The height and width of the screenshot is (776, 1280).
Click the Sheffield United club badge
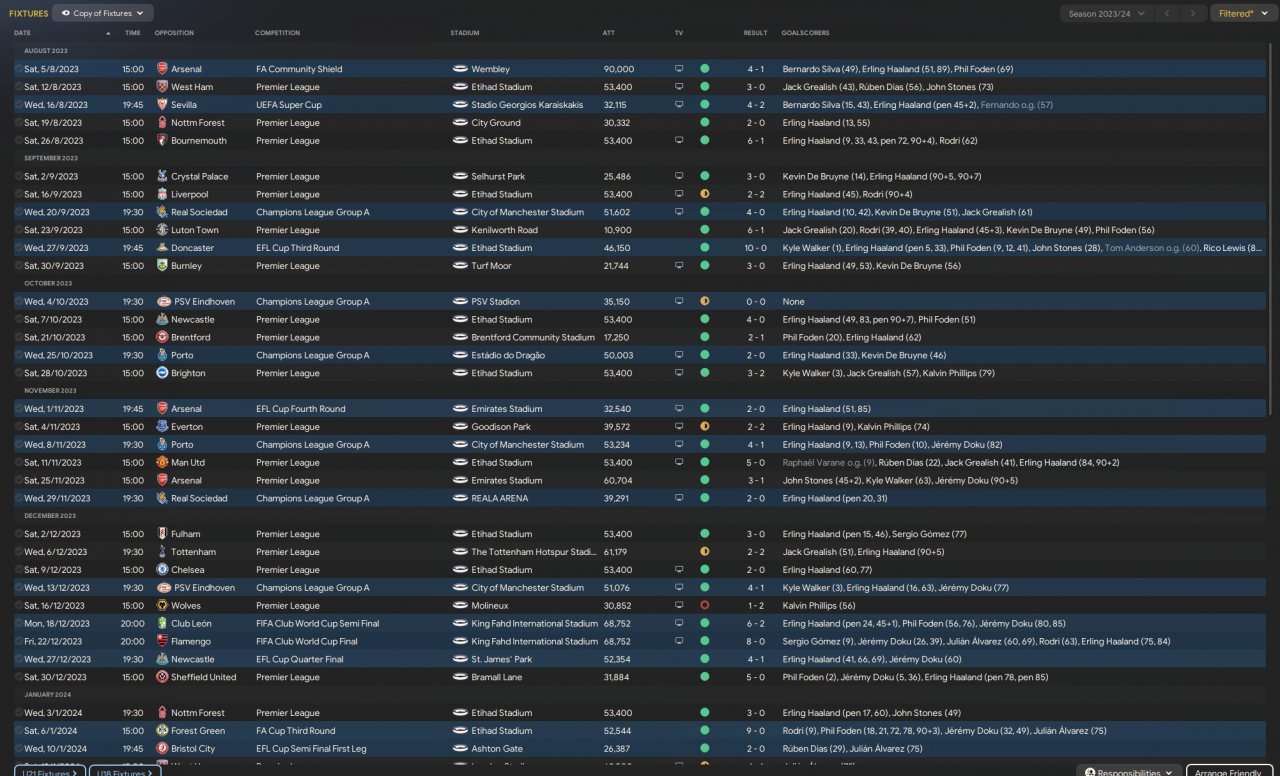coord(162,677)
